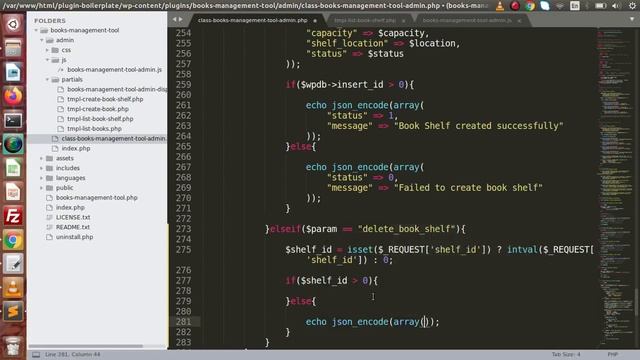Open the Wi-Fi network indicator
This screenshot has width=640, height=360.
(x=560, y=6)
